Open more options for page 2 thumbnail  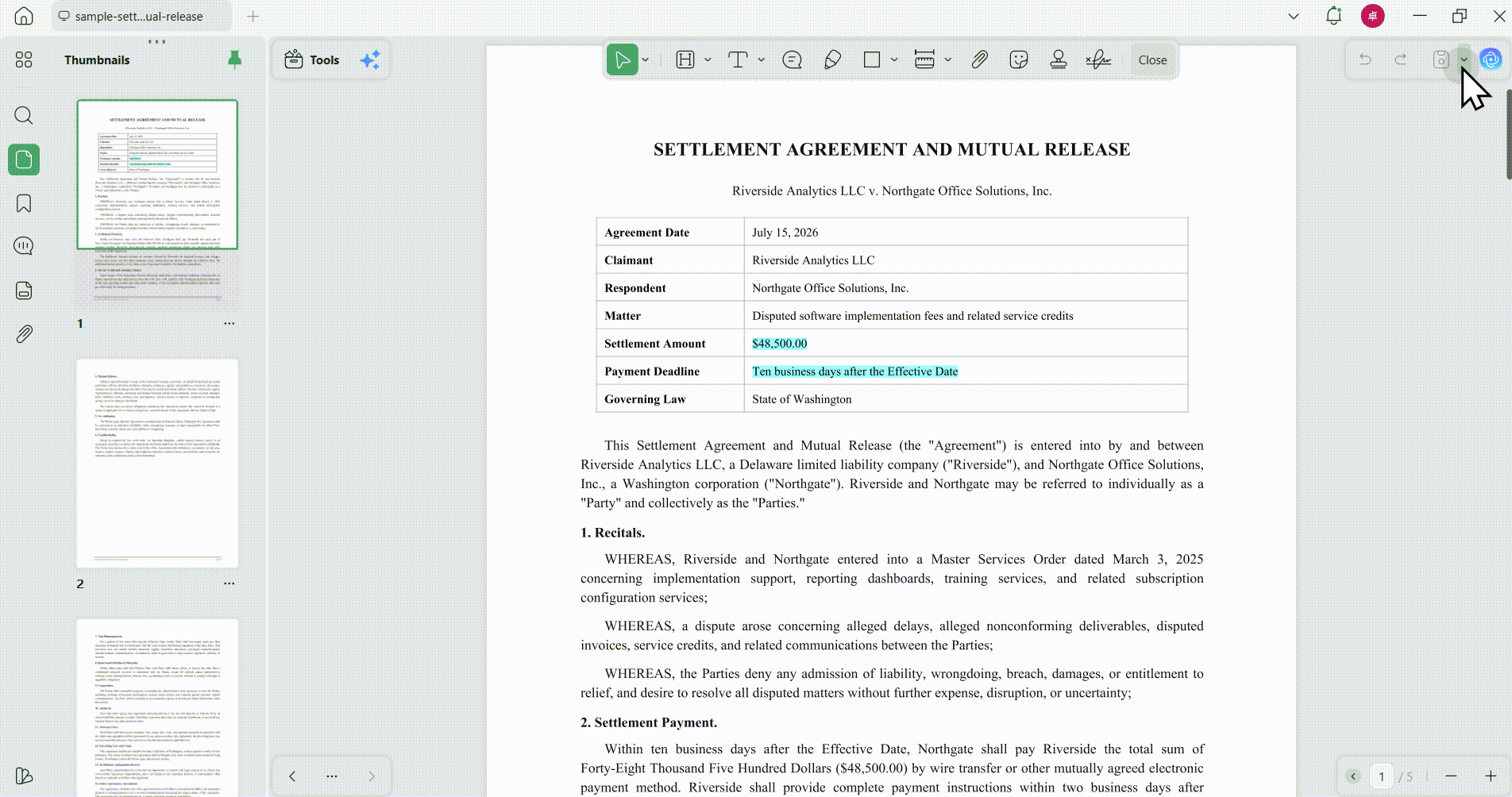(x=229, y=583)
